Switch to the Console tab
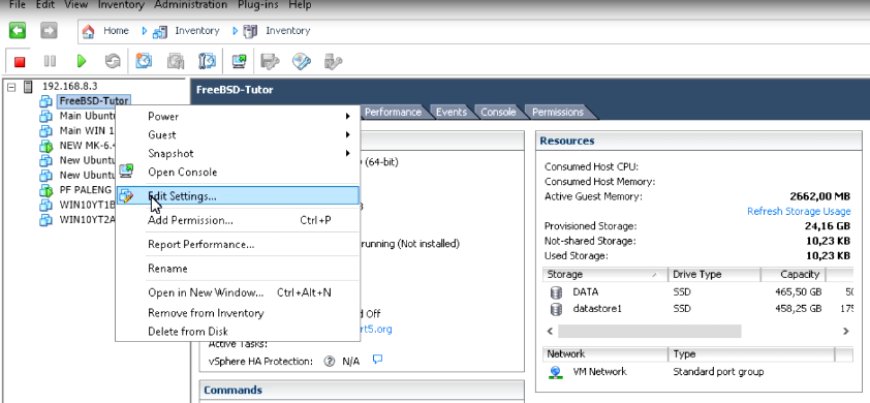 tap(498, 112)
